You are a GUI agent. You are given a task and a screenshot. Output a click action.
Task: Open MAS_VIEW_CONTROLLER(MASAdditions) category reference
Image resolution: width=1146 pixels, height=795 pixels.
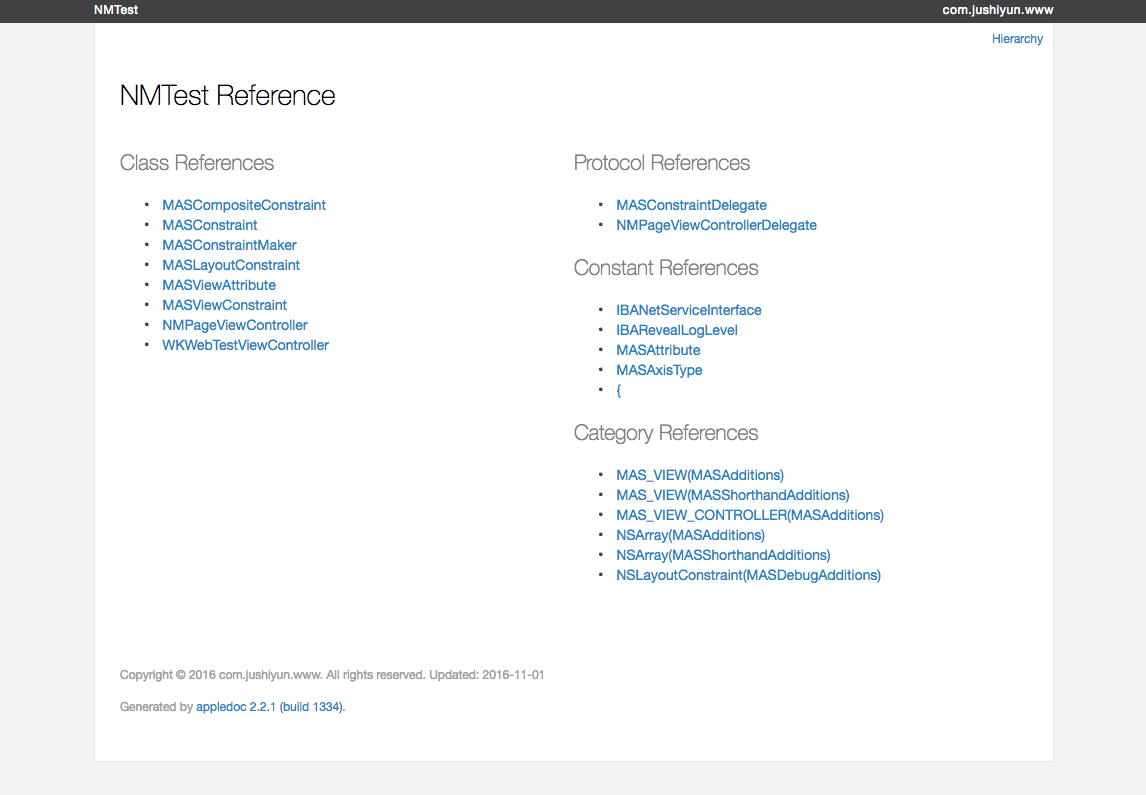750,515
